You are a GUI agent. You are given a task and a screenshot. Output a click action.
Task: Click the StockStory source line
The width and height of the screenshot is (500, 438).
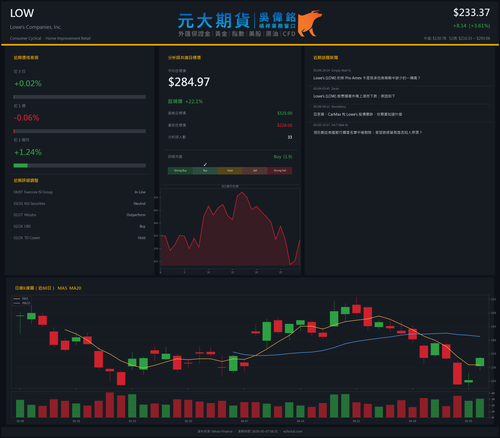point(330,107)
